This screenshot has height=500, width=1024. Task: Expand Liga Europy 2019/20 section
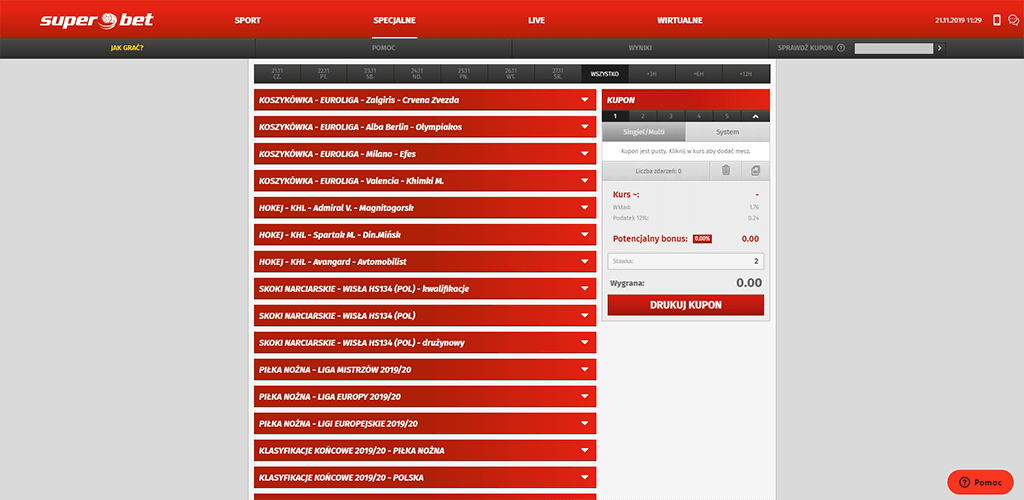click(424, 397)
